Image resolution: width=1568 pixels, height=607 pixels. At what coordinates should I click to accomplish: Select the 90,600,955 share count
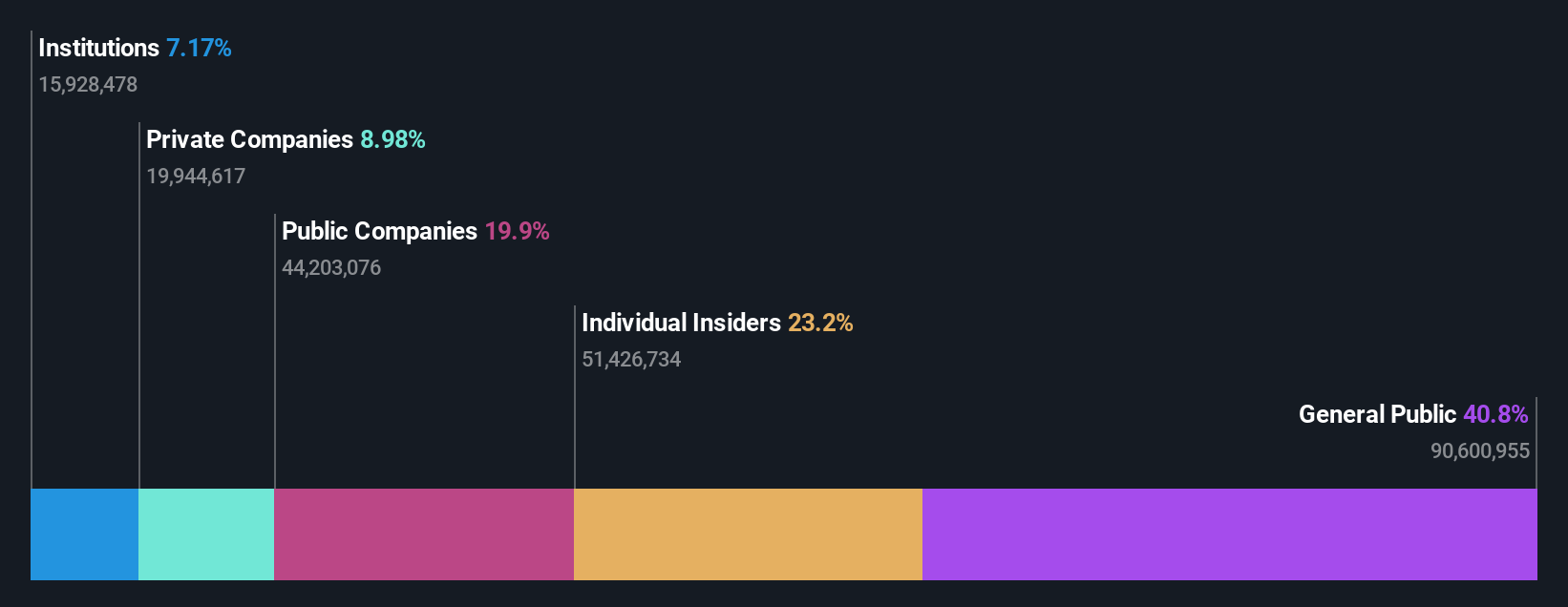[1480, 451]
